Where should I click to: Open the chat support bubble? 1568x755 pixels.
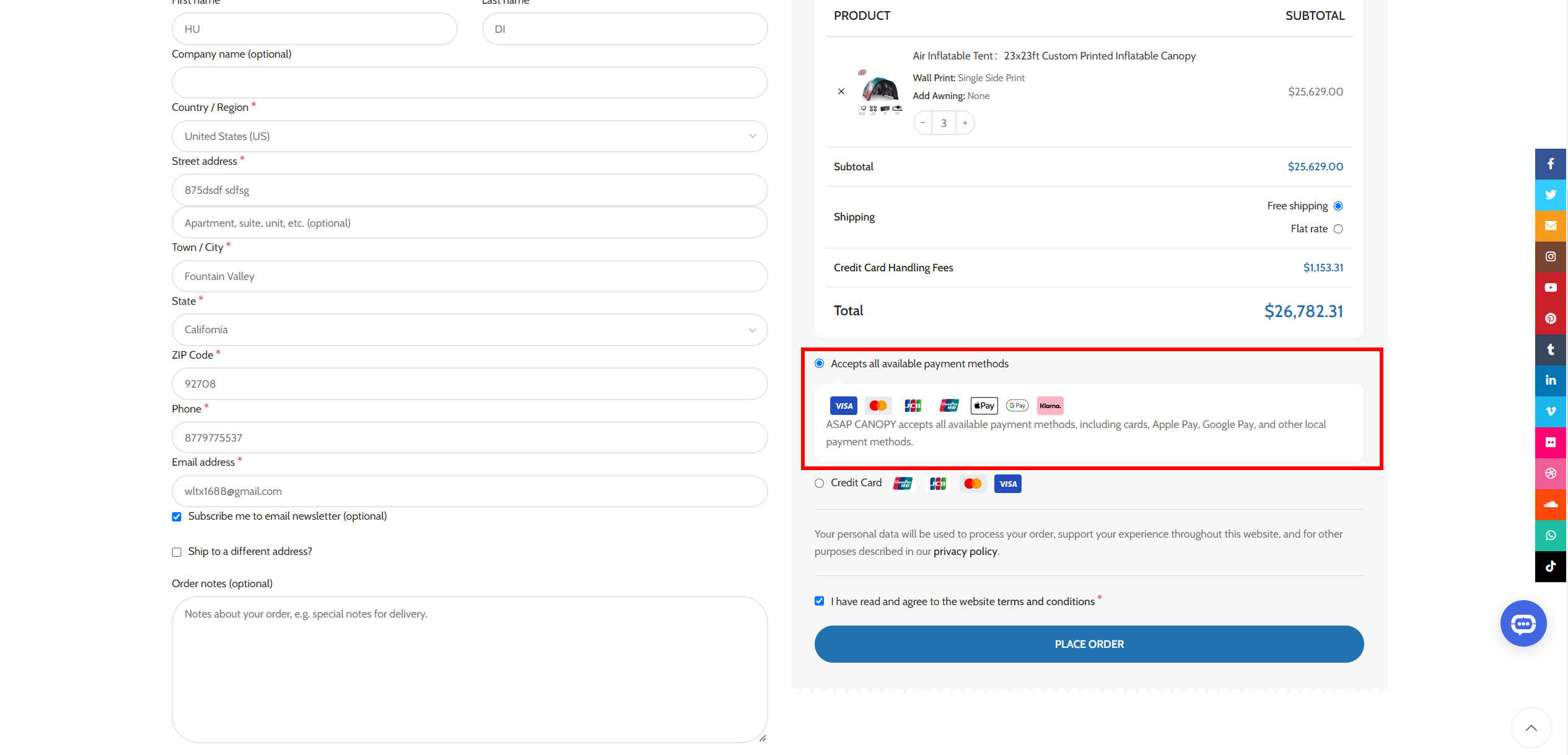[1523, 623]
